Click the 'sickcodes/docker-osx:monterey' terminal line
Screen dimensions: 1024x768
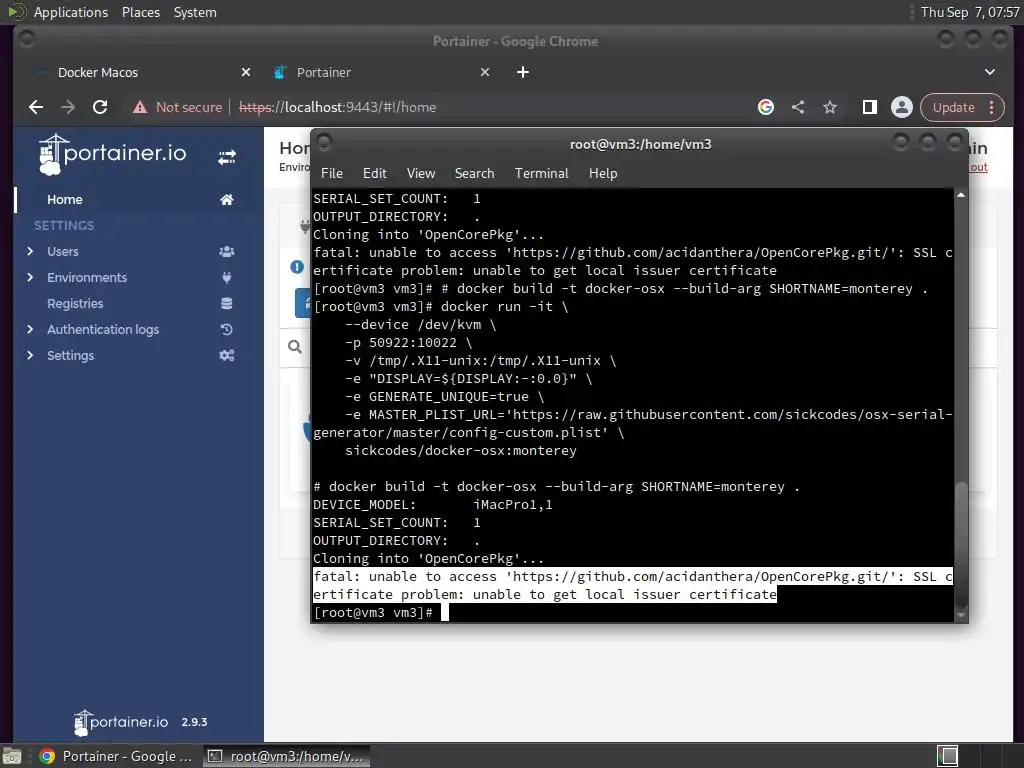(x=460, y=451)
